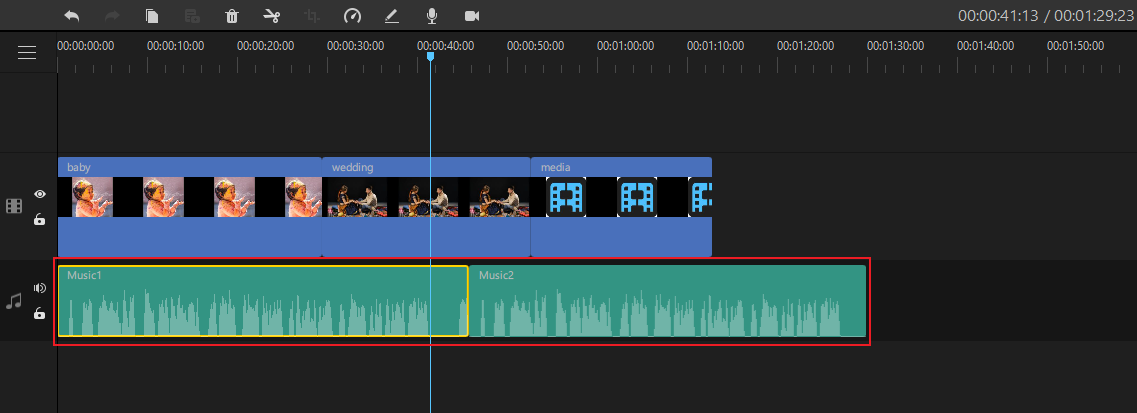Select the Music1 audio clip
Screen dimensions: 1137x413
pos(263,301)
